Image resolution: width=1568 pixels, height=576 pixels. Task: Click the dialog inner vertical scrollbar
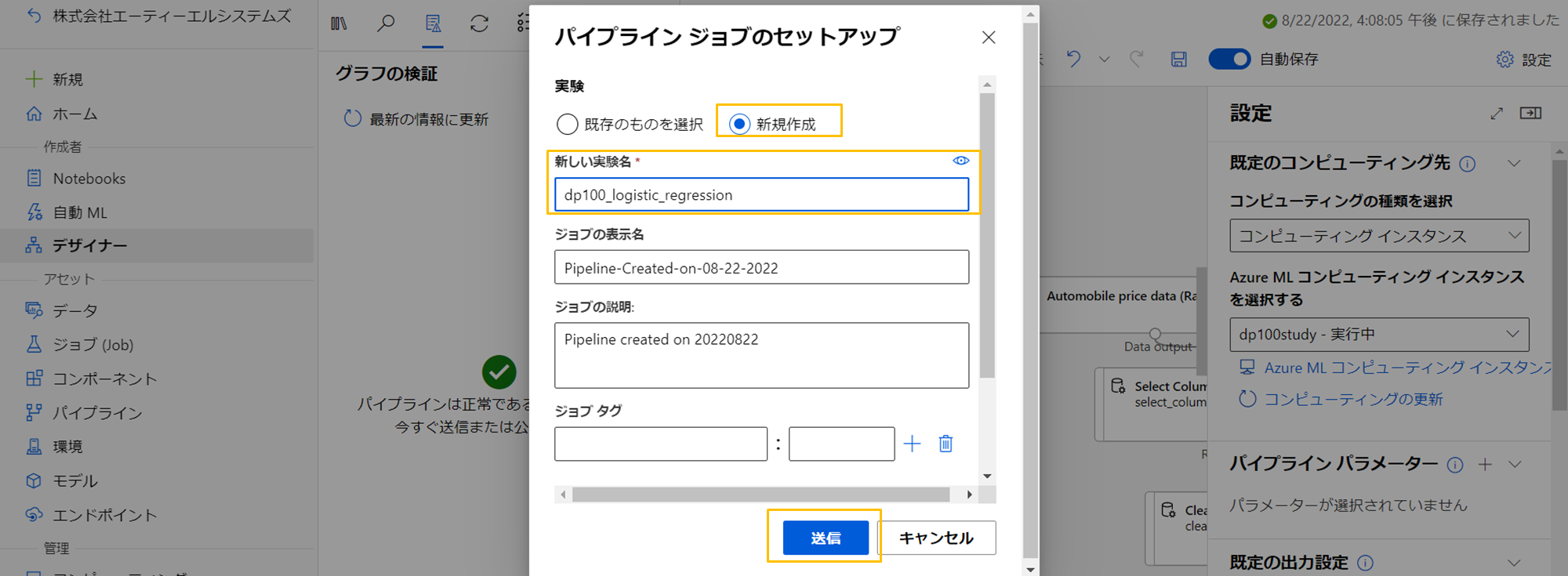click(987, 235)
